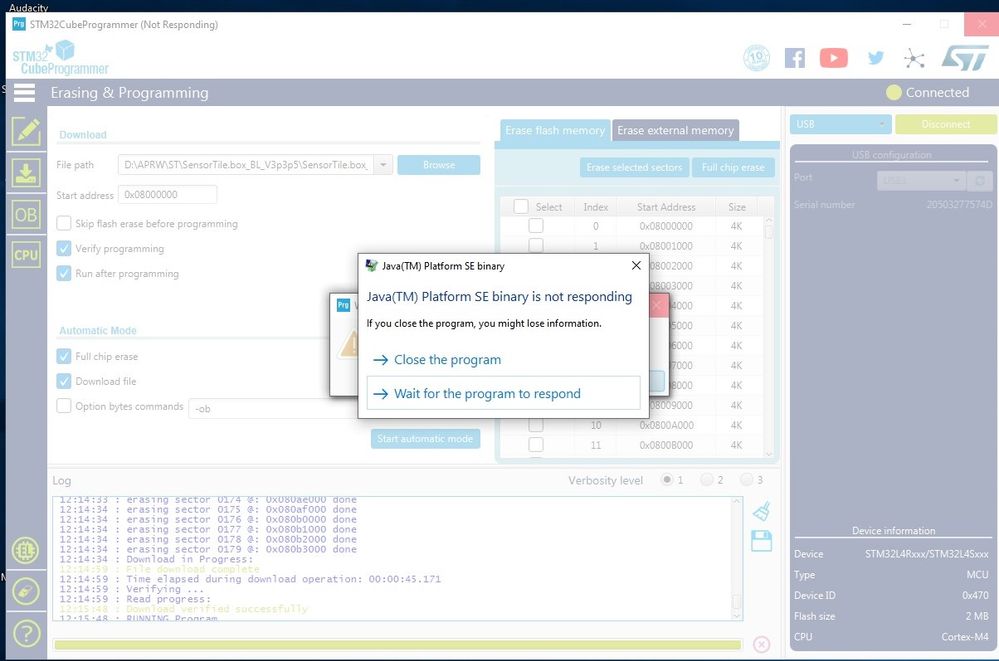Check the Select all sectors header checkbox
Image resolution: width=999 pixels, height=661 pixels.
[521, 206]
